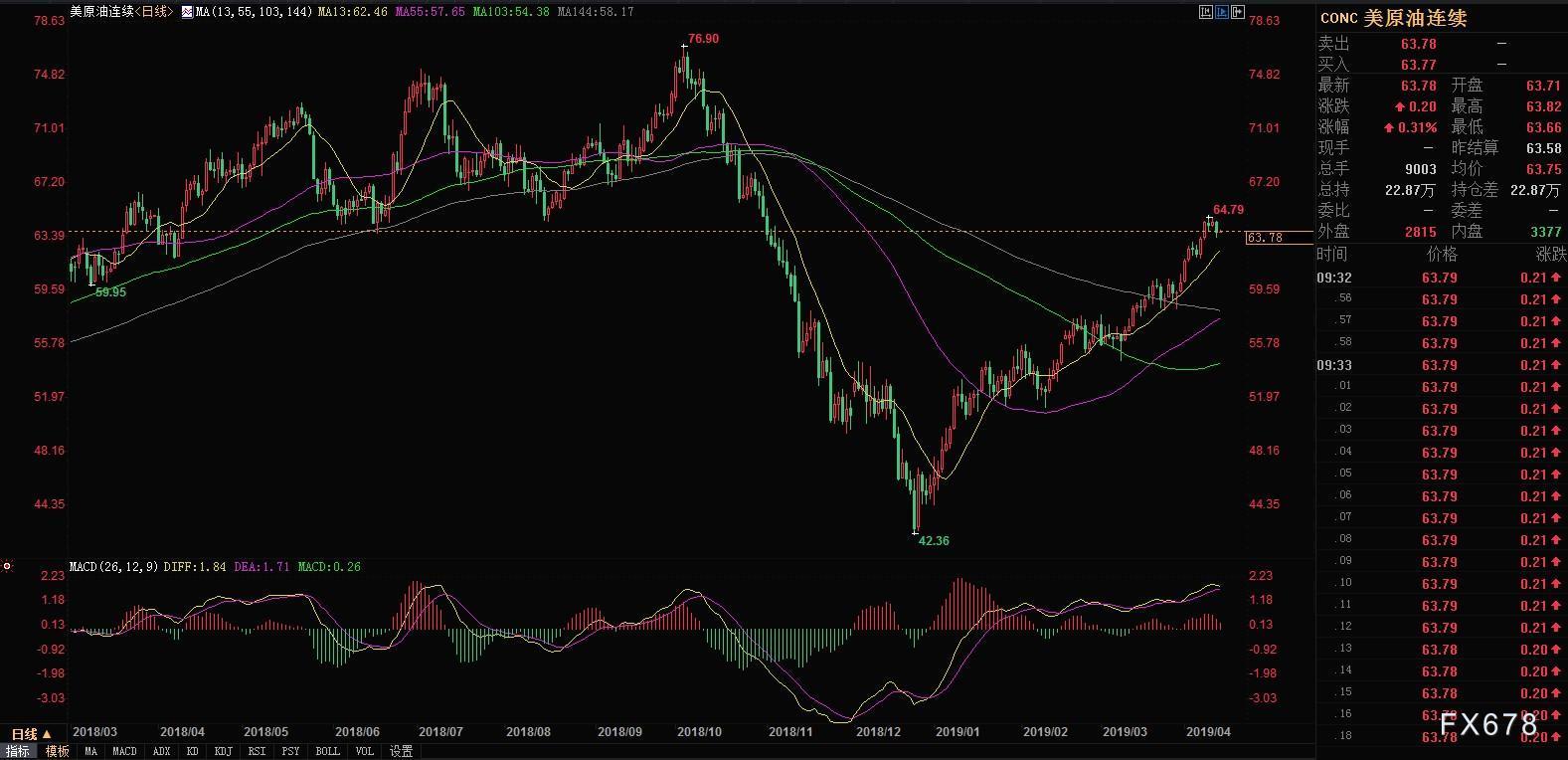Image resolution: width=1568 pixels, height=760 pixels.
Task: Click the 2018/10 date on time axis
Action: pyautogui.click(x=699, y=732)
